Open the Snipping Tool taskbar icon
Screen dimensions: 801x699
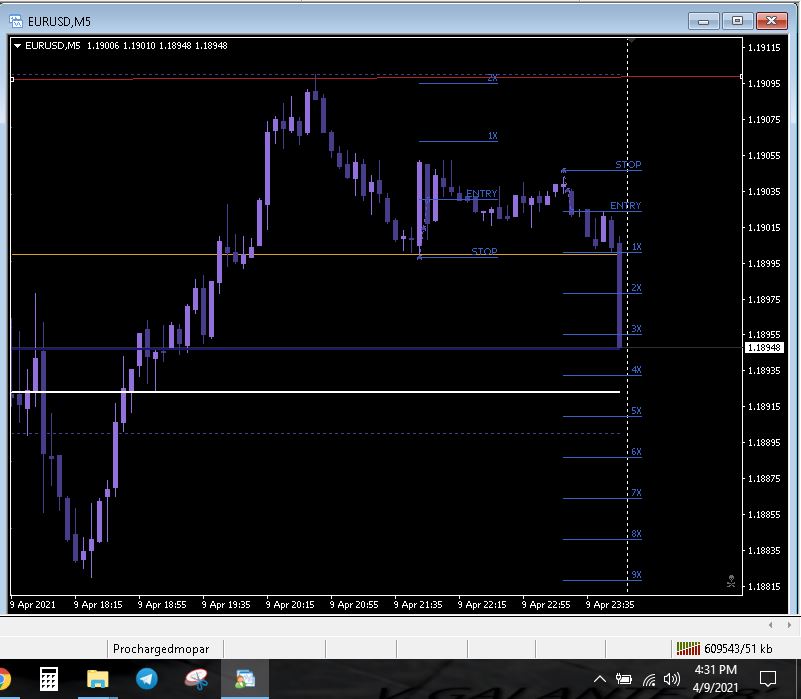click(196, 679)
